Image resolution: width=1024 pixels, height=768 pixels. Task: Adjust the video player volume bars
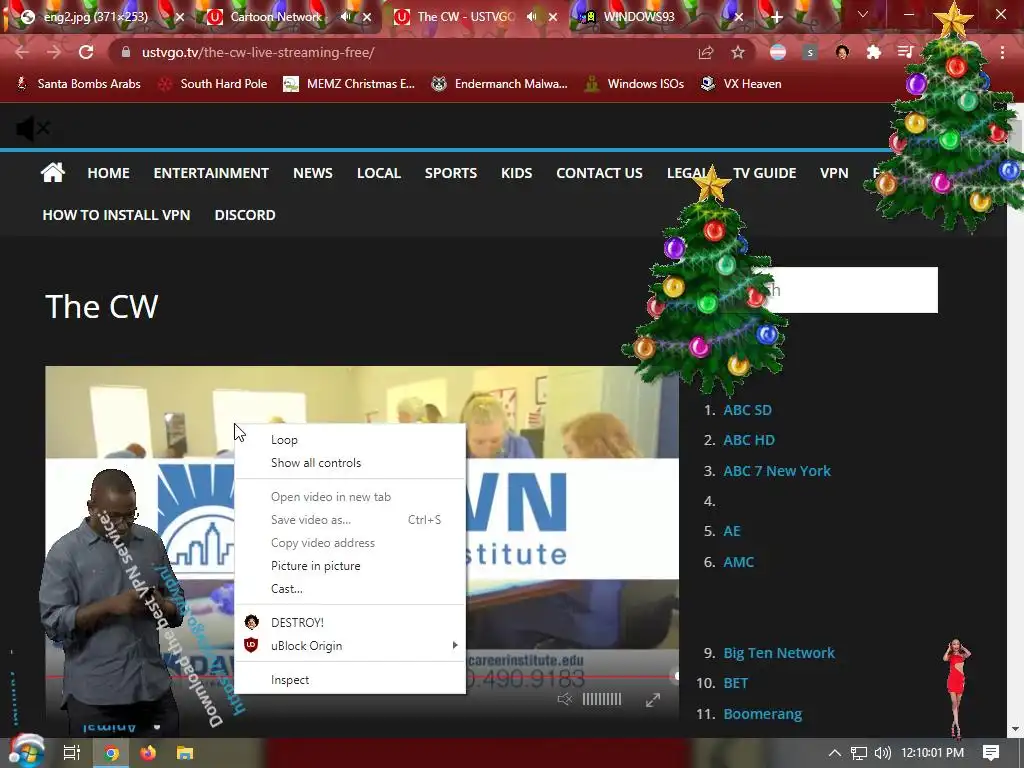click(x=601, y=699)
